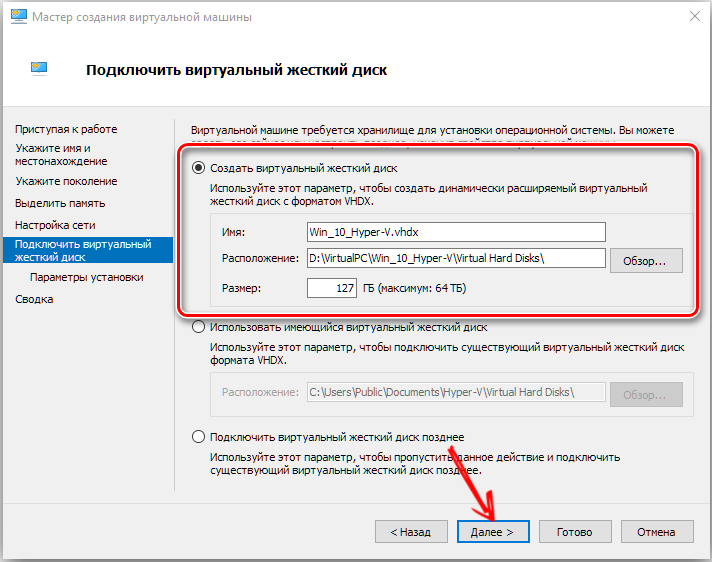Select 'Создать виртуальный жесткий диск' radio option

coord(199,168)
